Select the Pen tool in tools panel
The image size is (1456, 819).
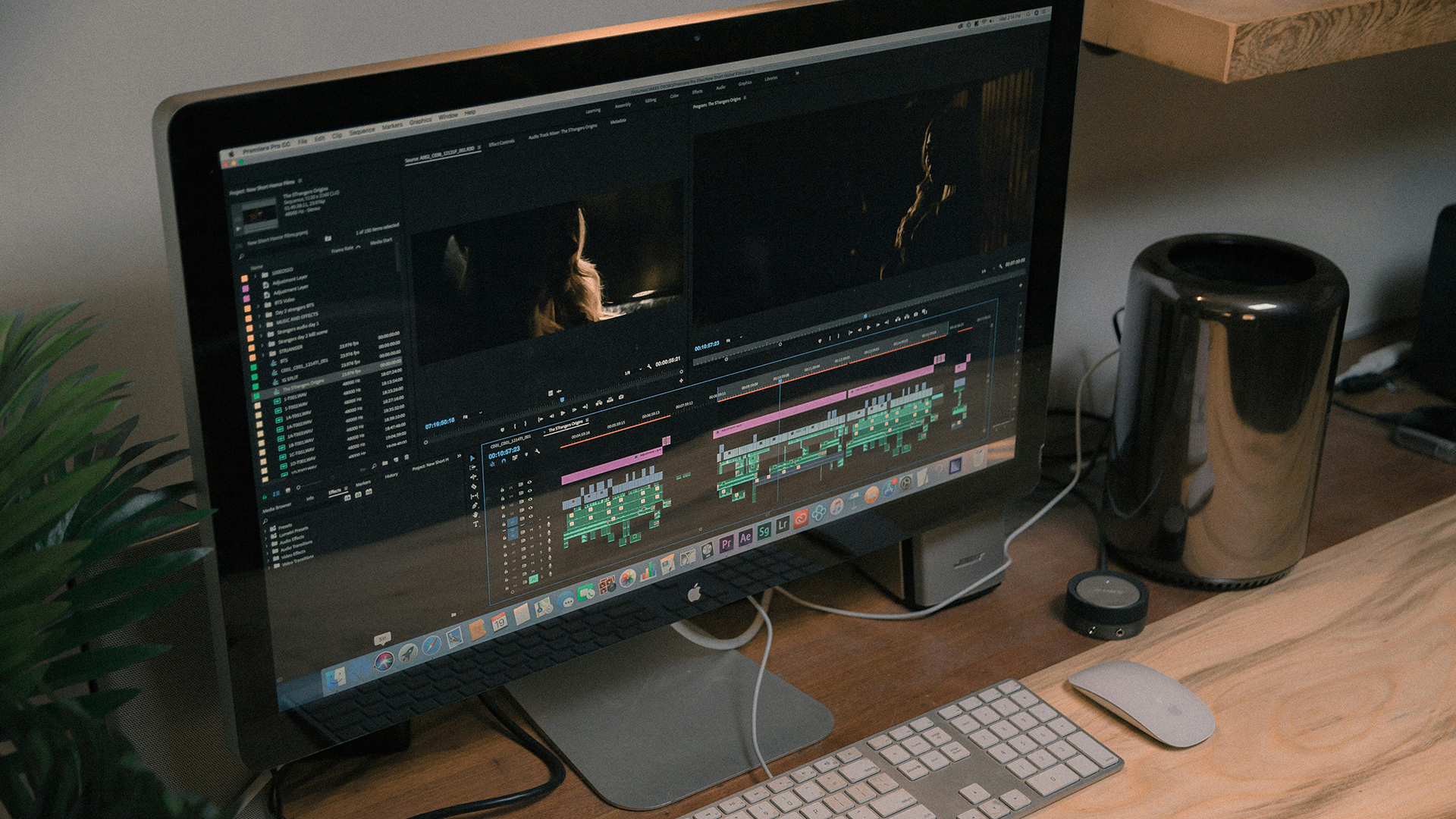(x=475, y=505)
